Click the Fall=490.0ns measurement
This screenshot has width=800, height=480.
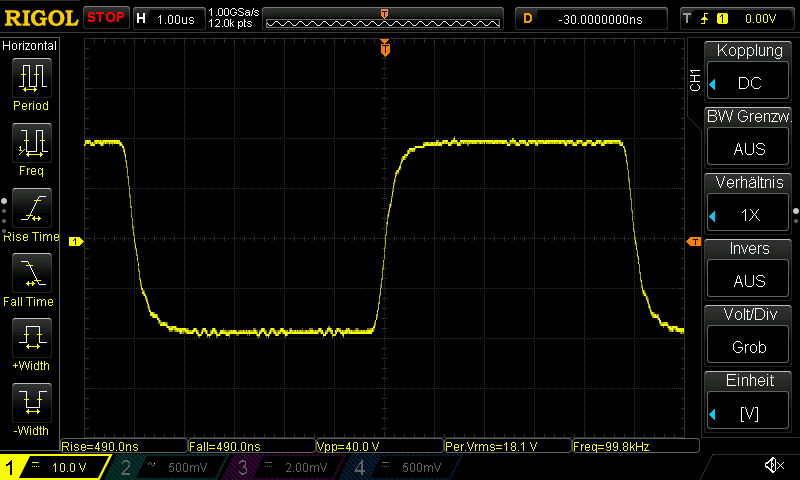[x=252, y=446]
